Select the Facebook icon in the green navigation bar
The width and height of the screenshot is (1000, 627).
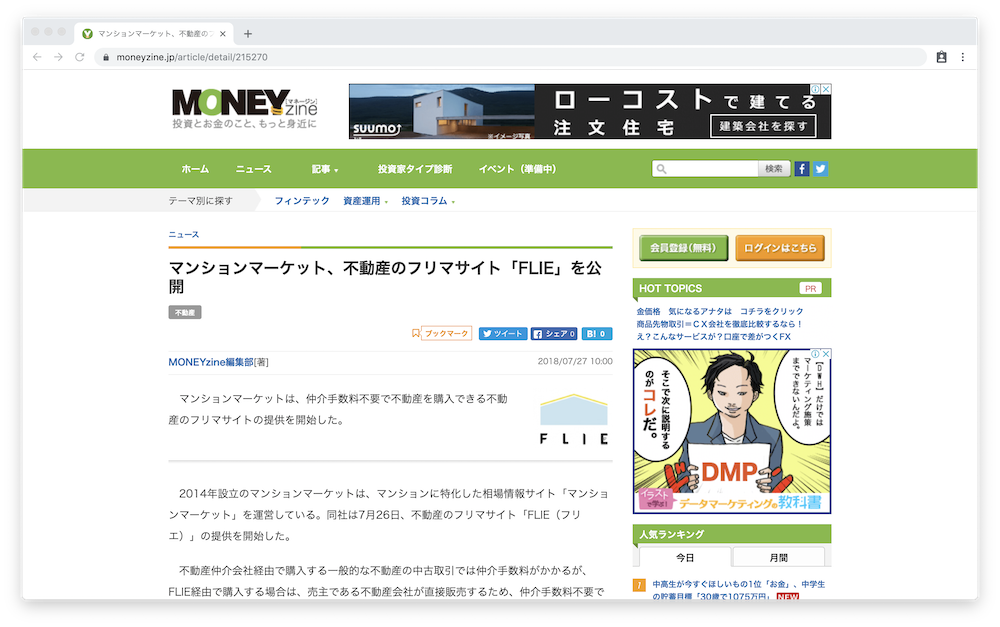pos(801,168)
